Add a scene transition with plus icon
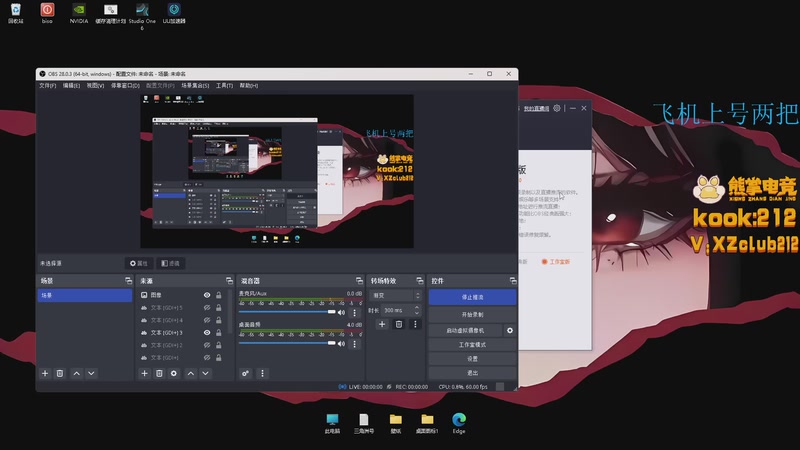Screen dimensions: 800x450 pyautogui.click(x=382, y=324)
